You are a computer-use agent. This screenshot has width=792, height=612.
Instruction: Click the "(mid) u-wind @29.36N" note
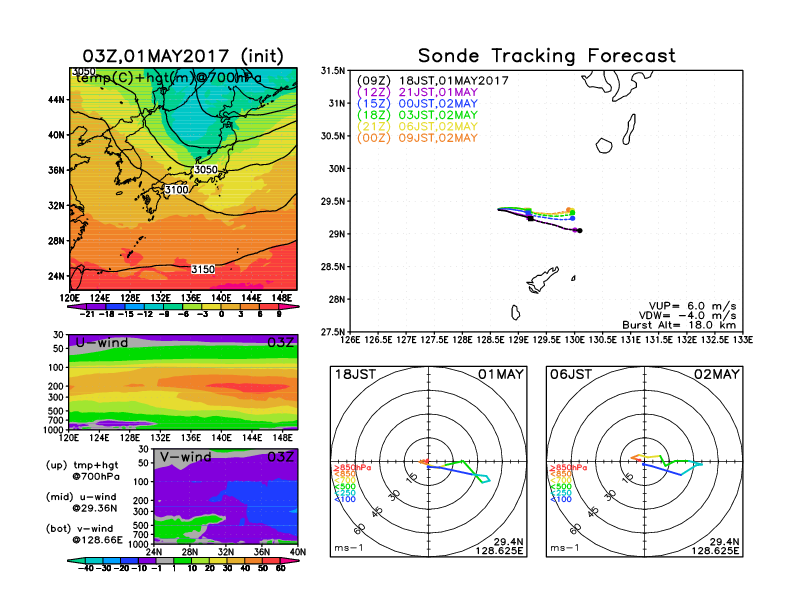81,502
